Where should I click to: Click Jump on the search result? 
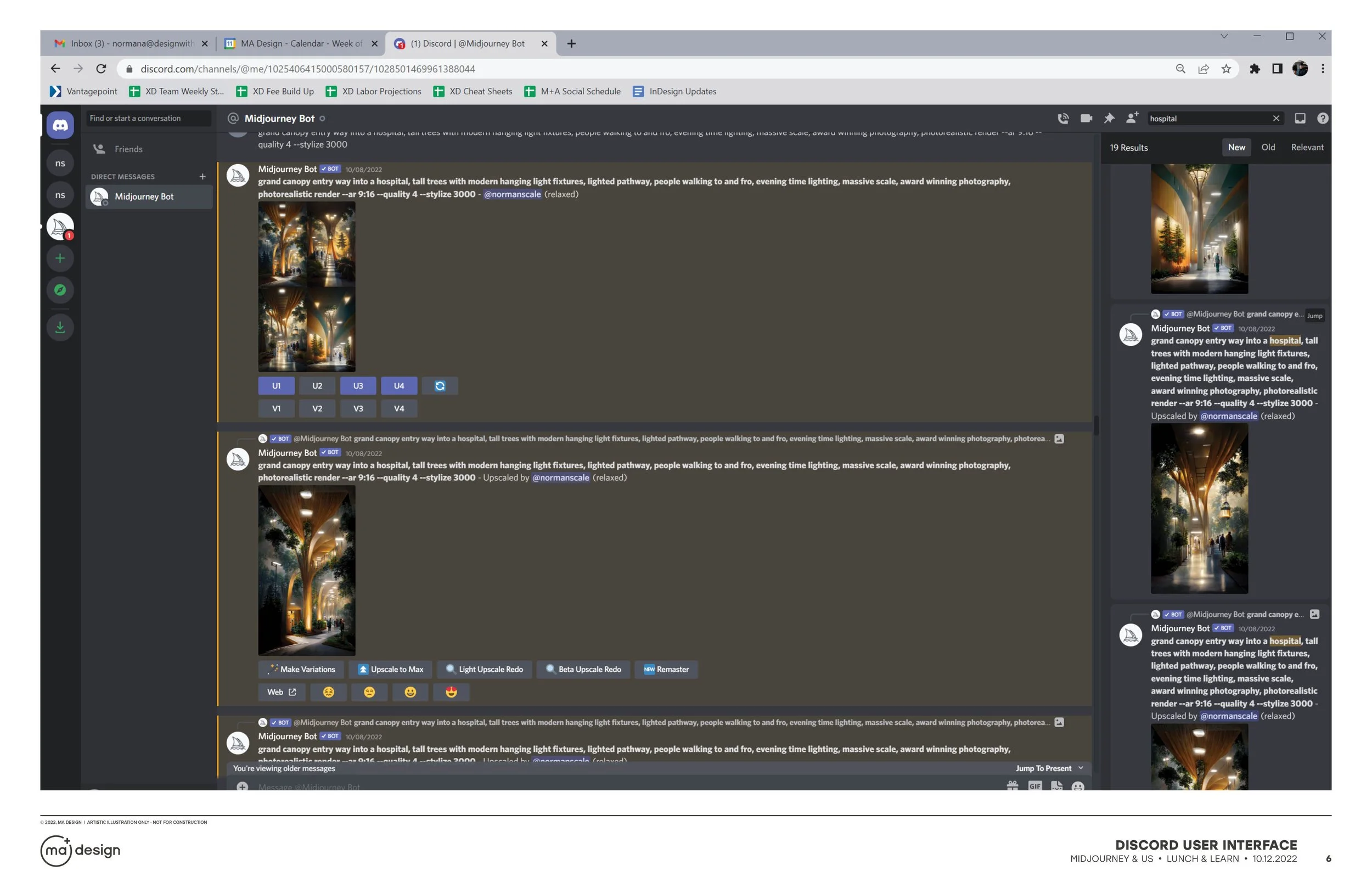coord(1314,316)
